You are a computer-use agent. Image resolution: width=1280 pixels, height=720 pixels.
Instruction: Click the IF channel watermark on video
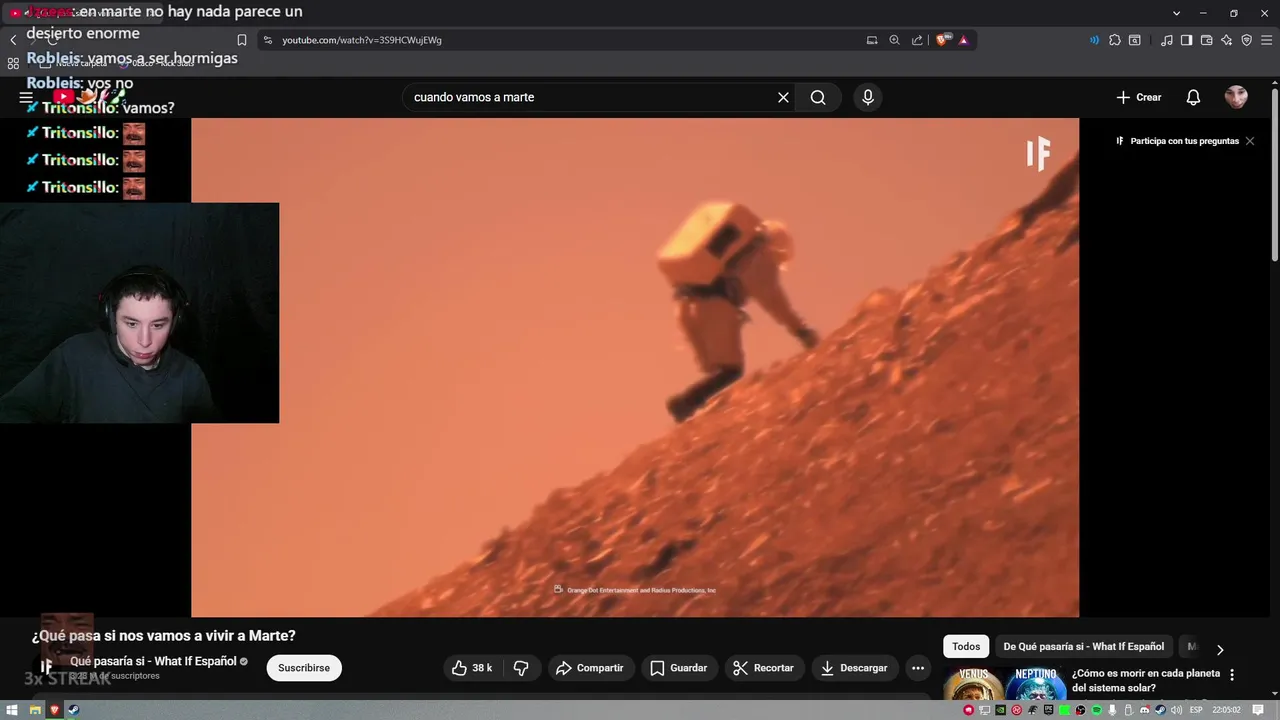1038,153
